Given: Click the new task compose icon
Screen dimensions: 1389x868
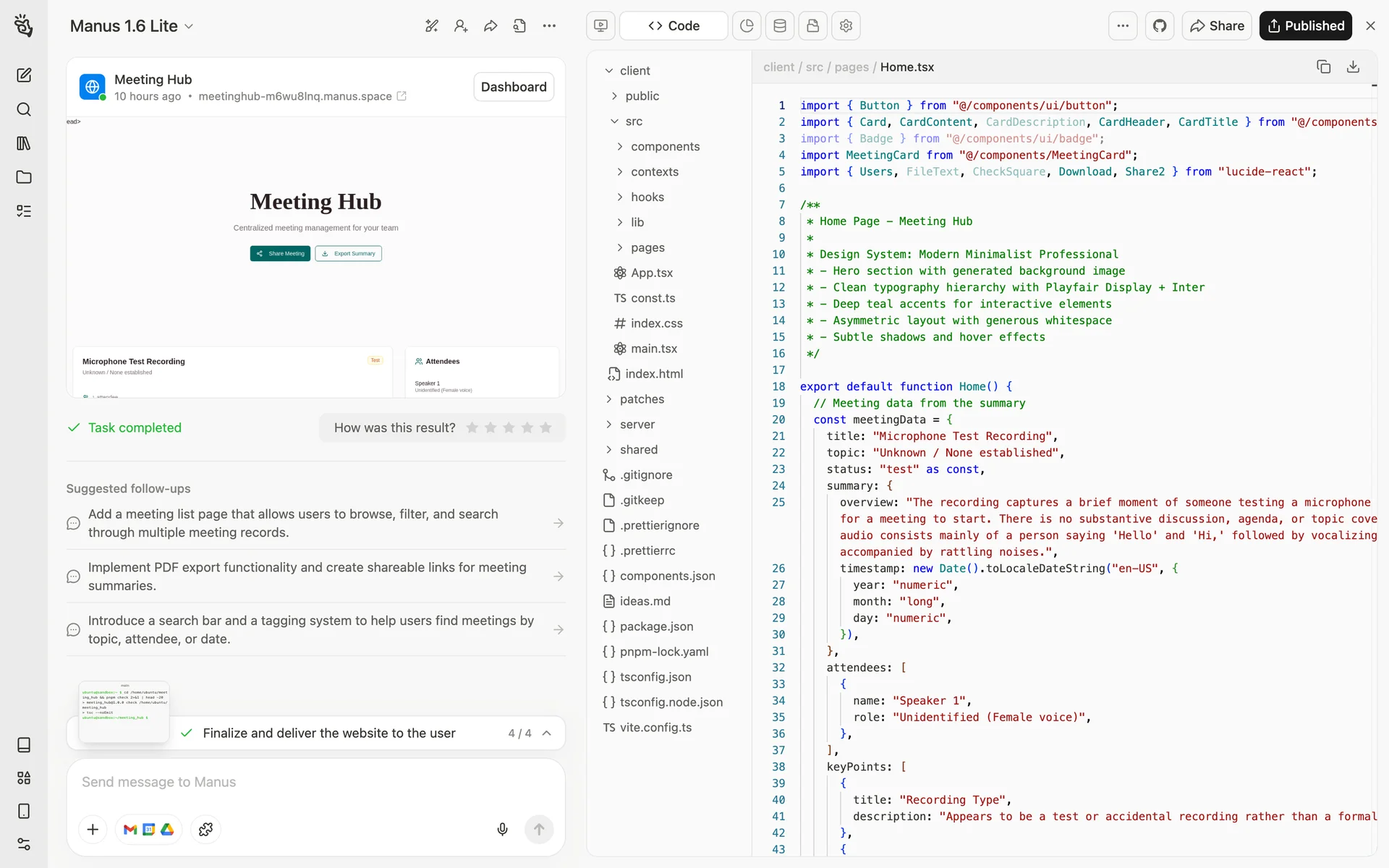Looking at the screenshot, I should pyautogui.click(x=24, y=75).
